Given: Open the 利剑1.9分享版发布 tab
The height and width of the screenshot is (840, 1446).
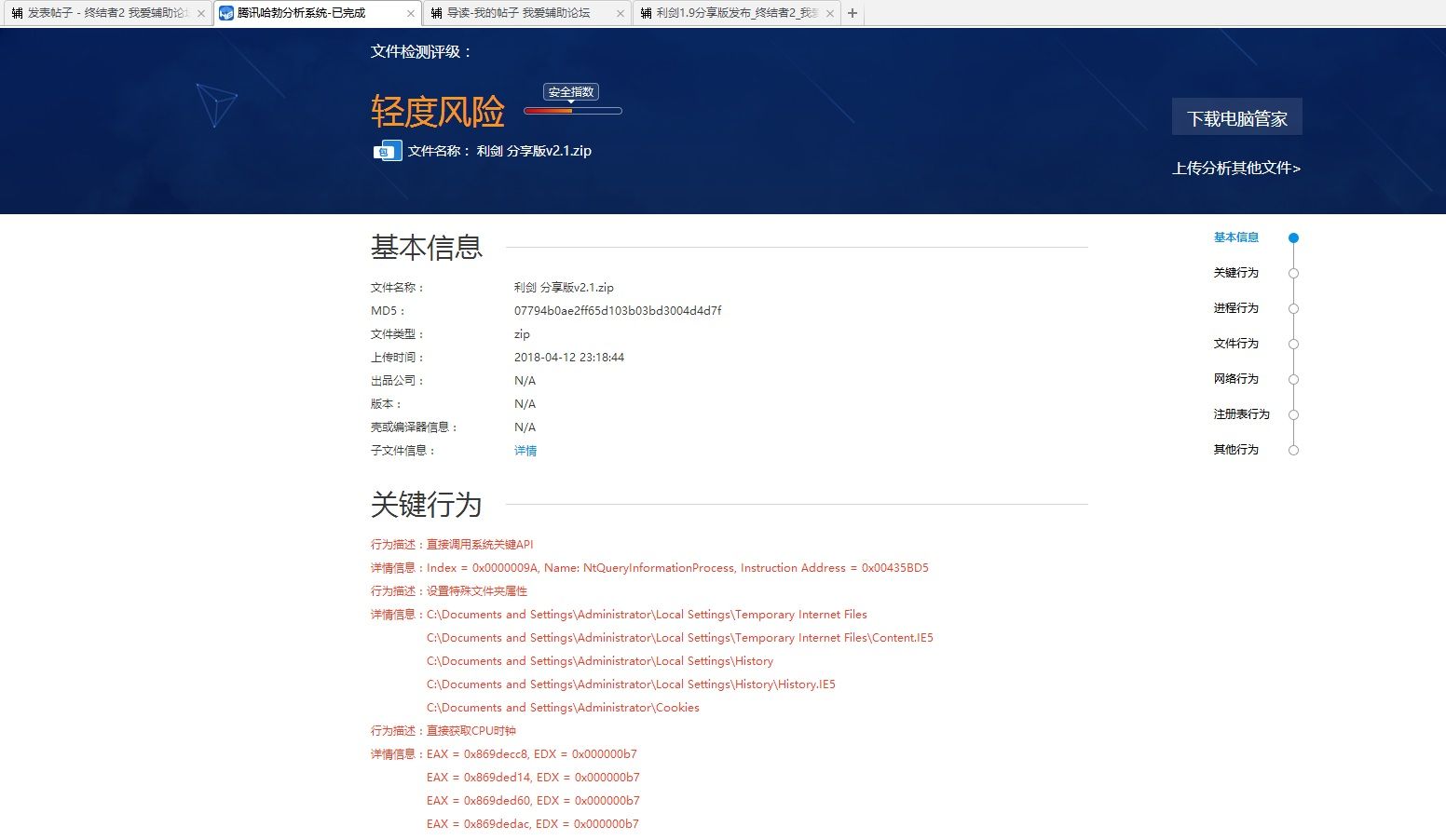Looking at the screenshot, I should pos(737,13).
